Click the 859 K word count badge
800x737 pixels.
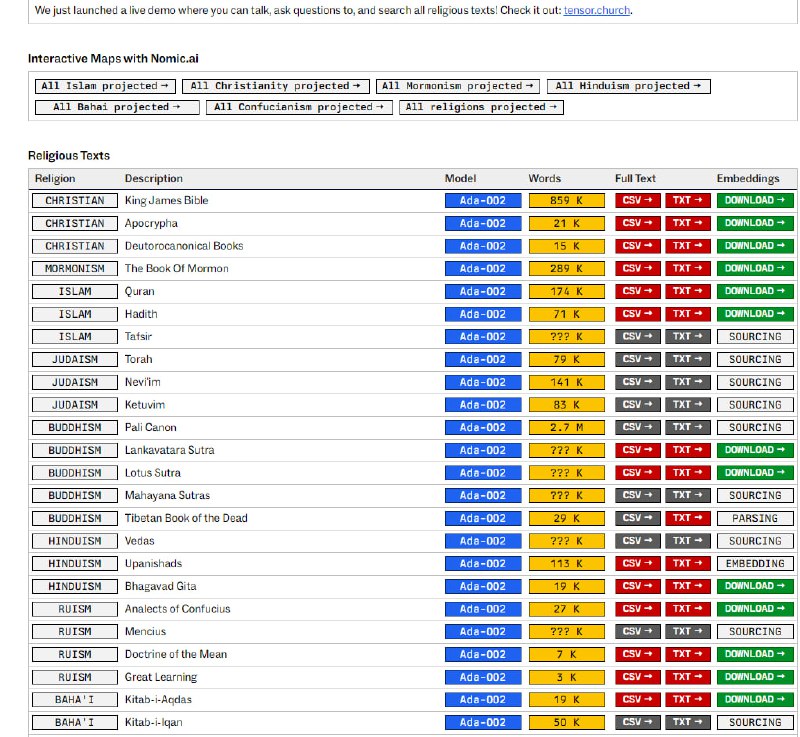566,201
